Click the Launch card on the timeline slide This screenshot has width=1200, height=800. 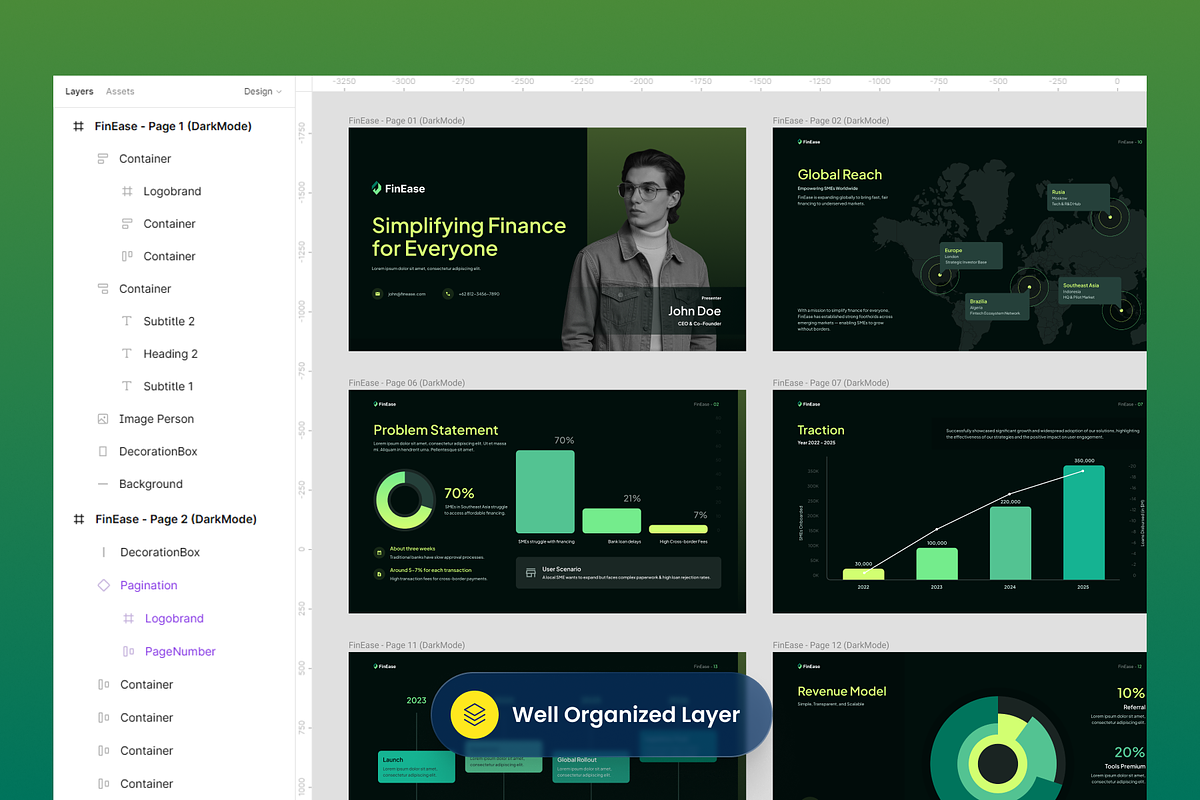[416, 767]
